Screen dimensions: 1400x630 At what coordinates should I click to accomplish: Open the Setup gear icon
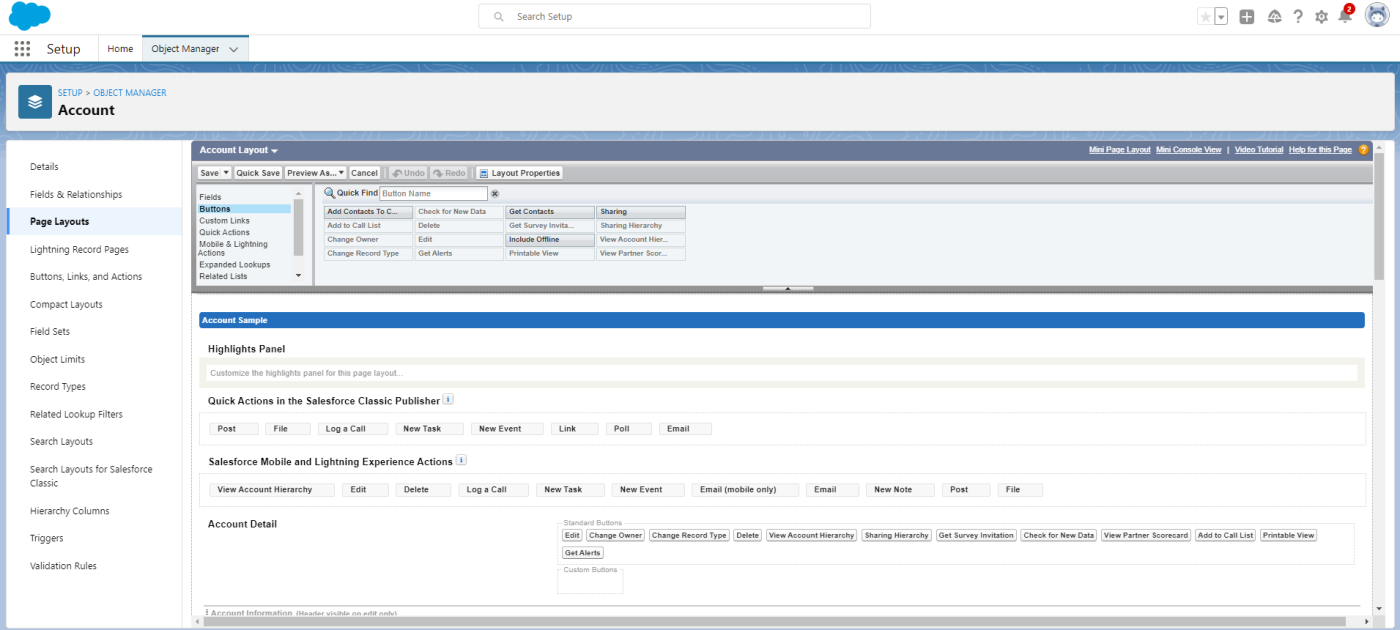[x=1322, y=16]
